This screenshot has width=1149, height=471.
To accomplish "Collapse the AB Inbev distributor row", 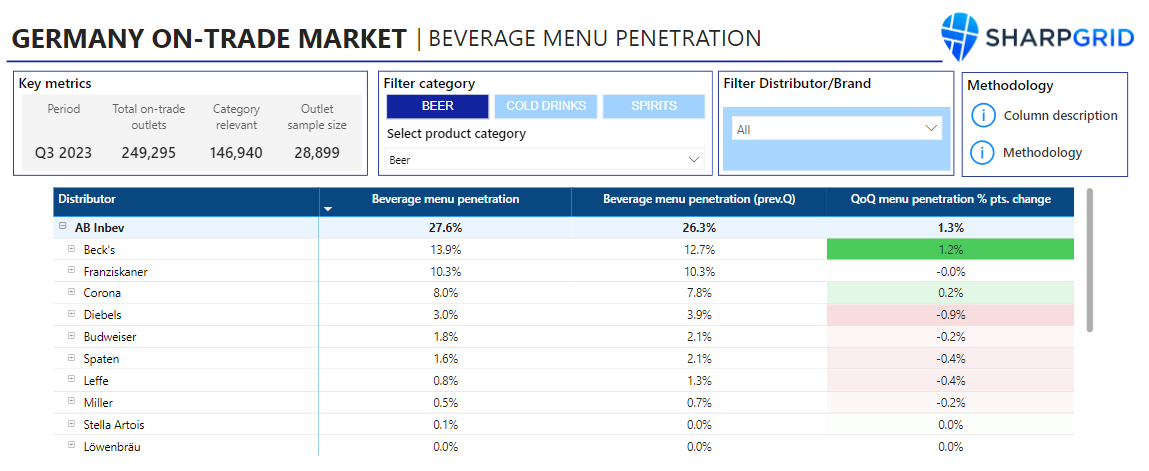I will point(63,227).
